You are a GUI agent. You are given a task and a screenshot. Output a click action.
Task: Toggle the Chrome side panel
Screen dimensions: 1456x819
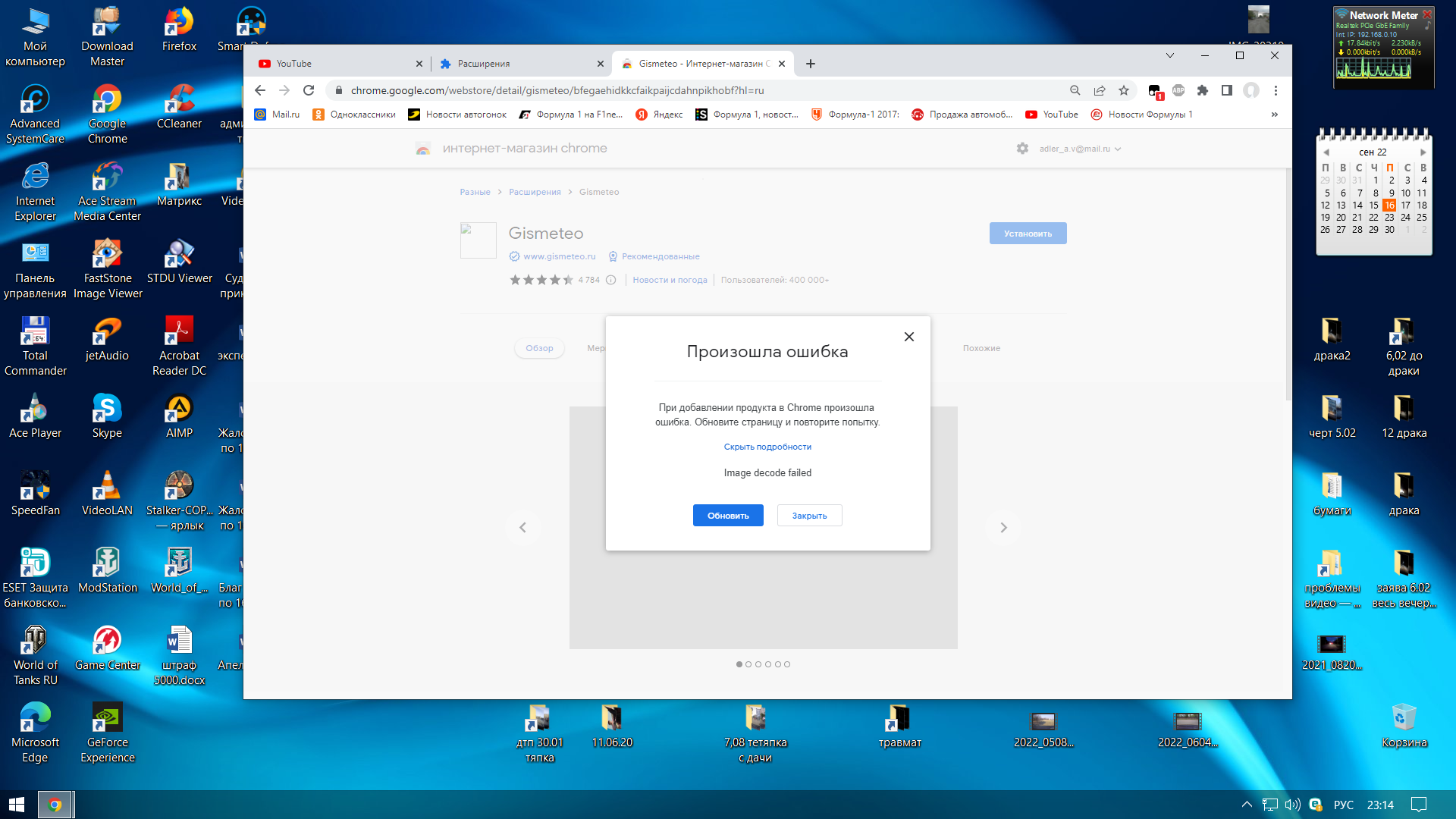coord(1227,90)
